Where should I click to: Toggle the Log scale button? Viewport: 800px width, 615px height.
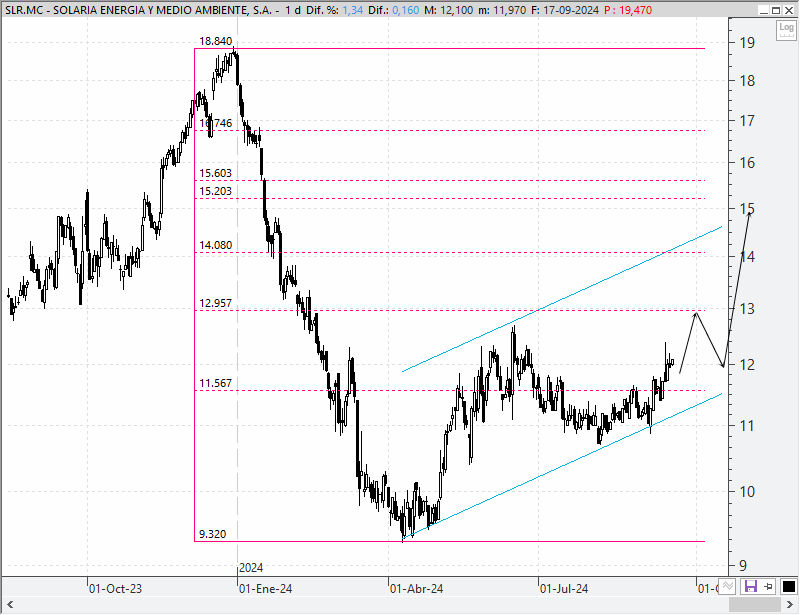point(786,31)
